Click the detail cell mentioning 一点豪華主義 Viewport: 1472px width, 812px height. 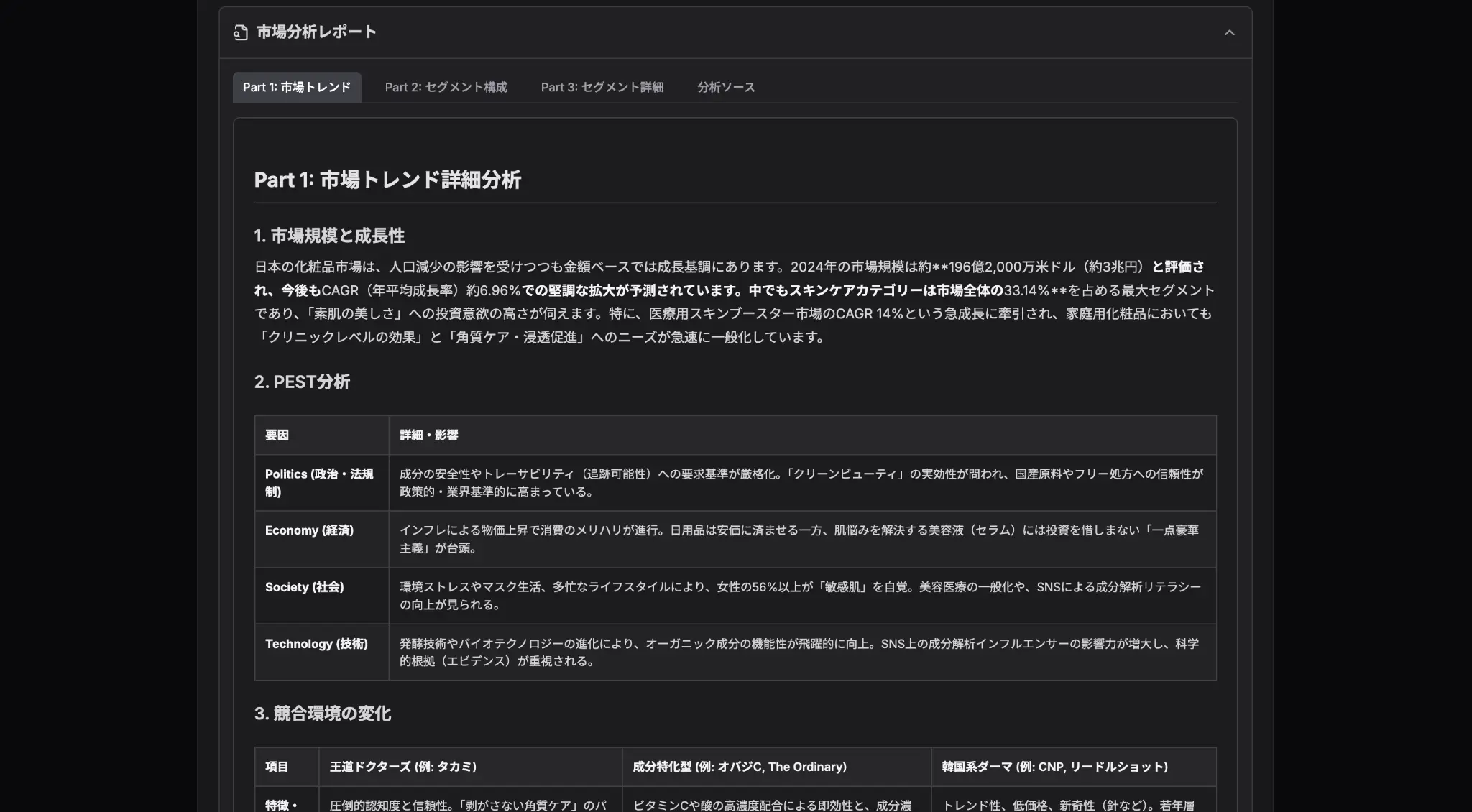802,539
